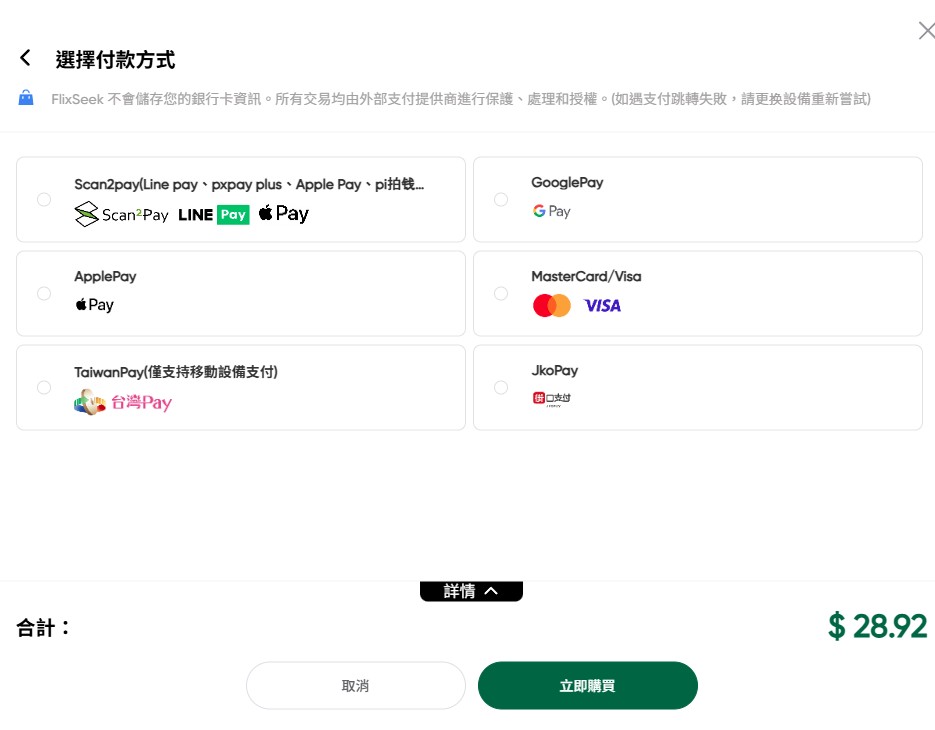Click the 立即購買 buy now button
Screen dimensions: 935x730
(x=587, y=685)
